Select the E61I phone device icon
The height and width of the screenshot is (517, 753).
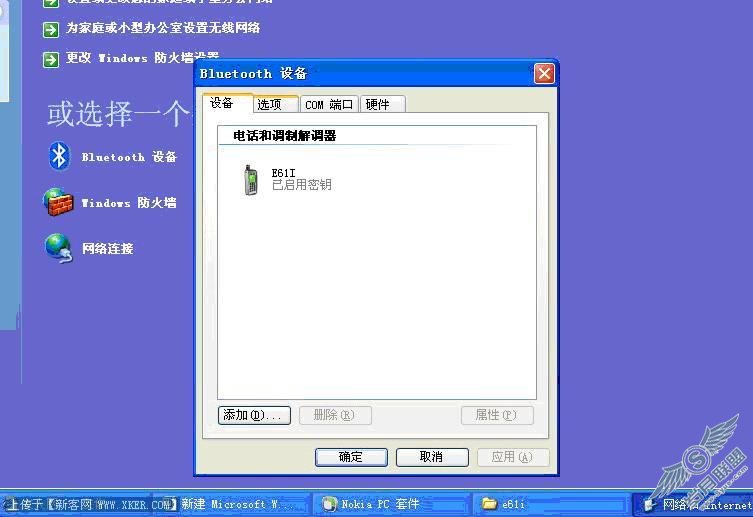click(251, 180)
